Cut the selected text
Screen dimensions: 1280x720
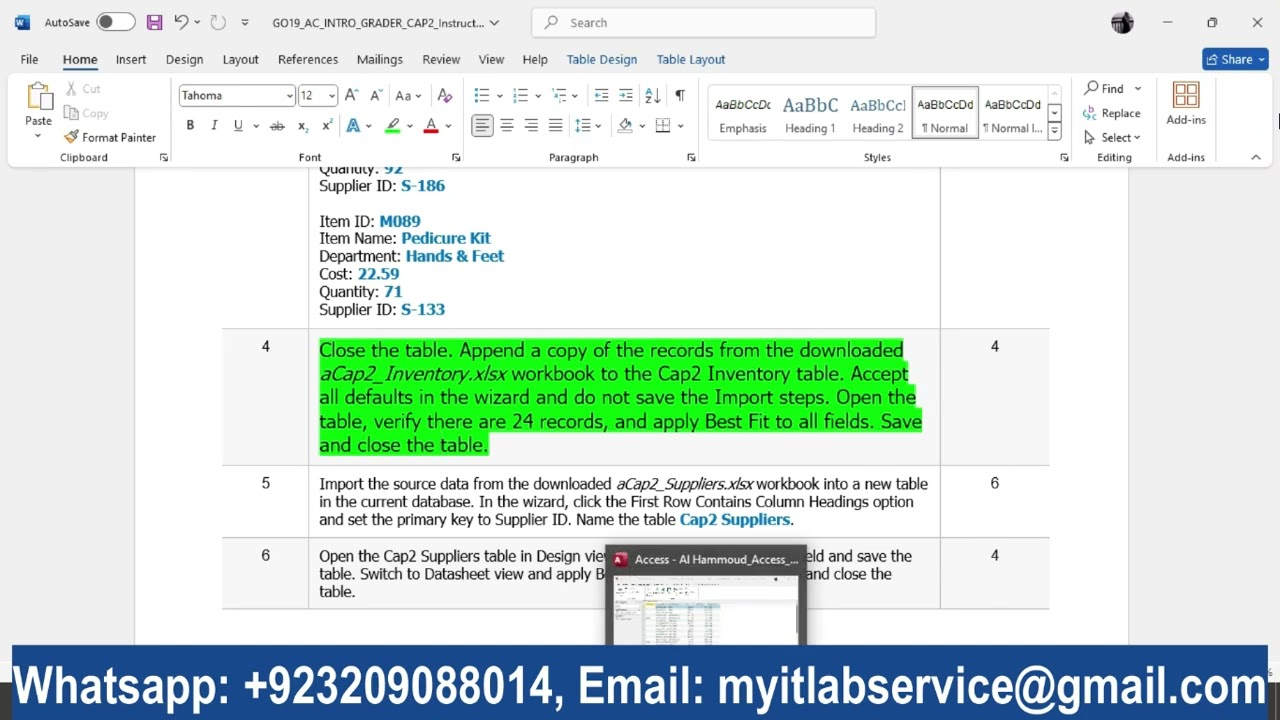83,89
